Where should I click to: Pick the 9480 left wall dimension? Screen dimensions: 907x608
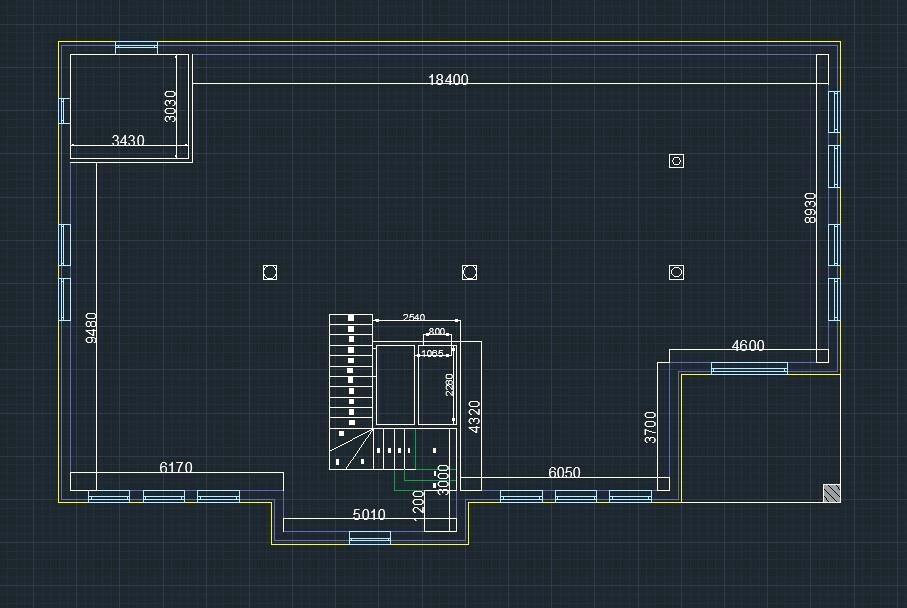point(92,328)
